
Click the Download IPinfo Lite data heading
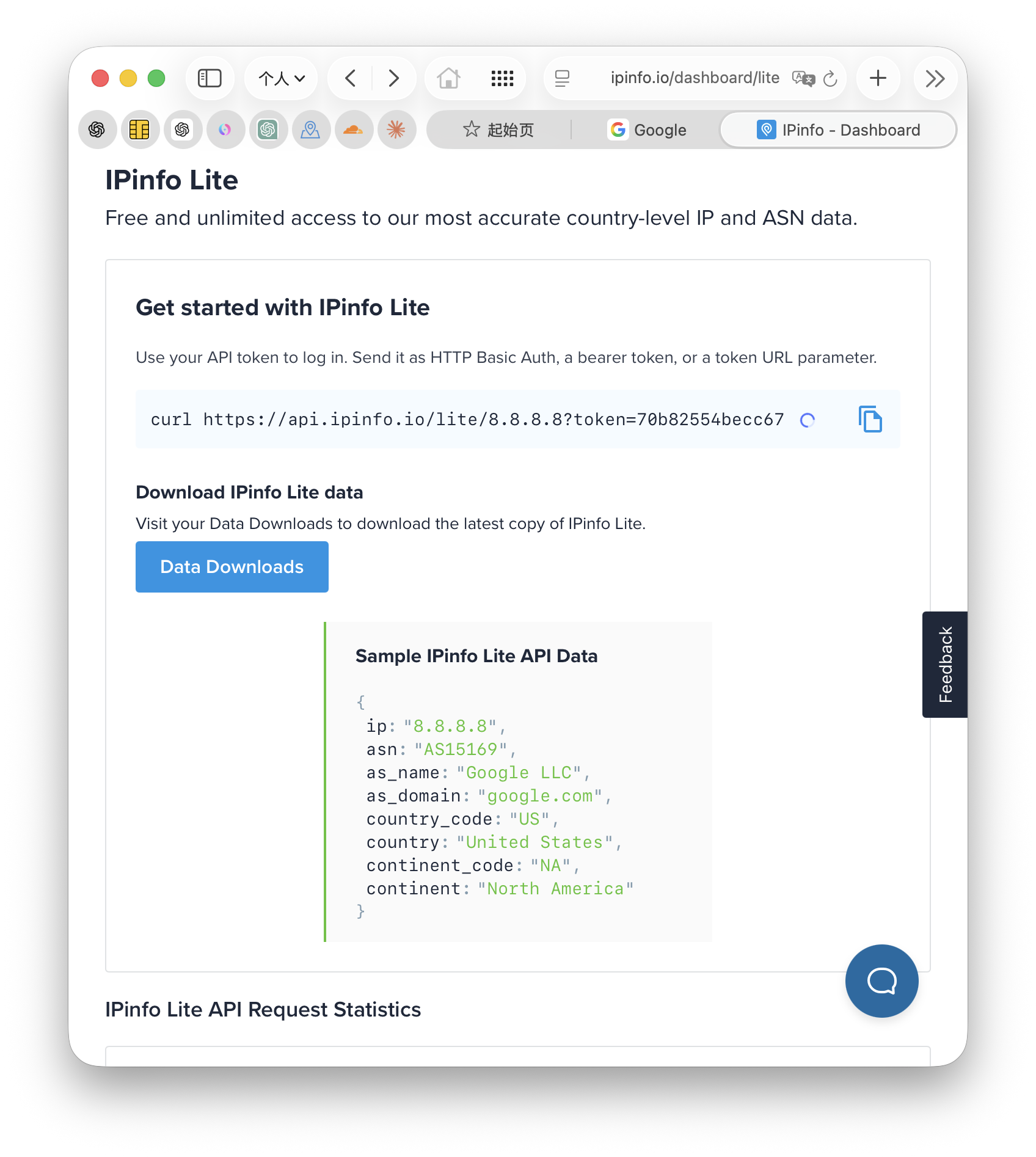click(249, 492)
